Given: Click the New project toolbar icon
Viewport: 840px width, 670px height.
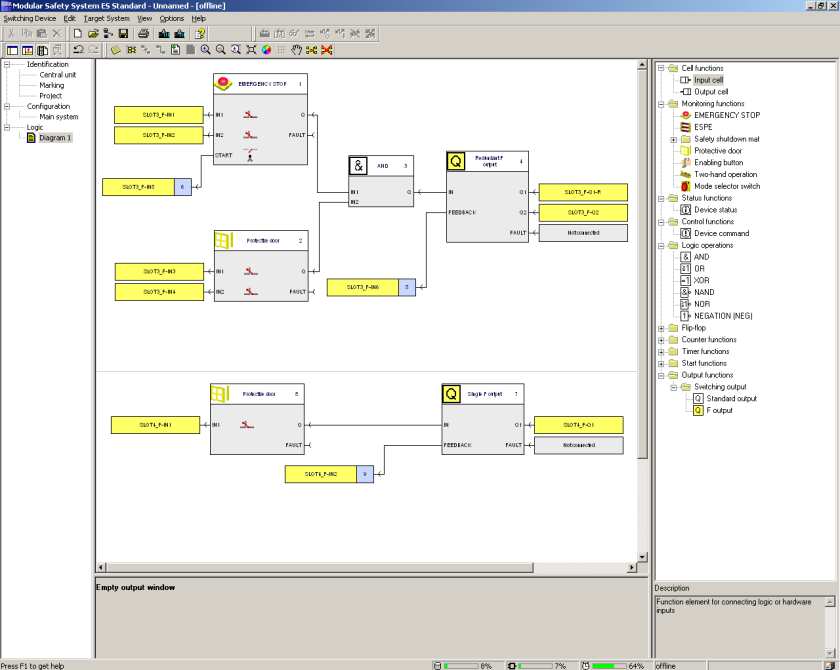Looking at the screenshot, I should click(78, 34).
